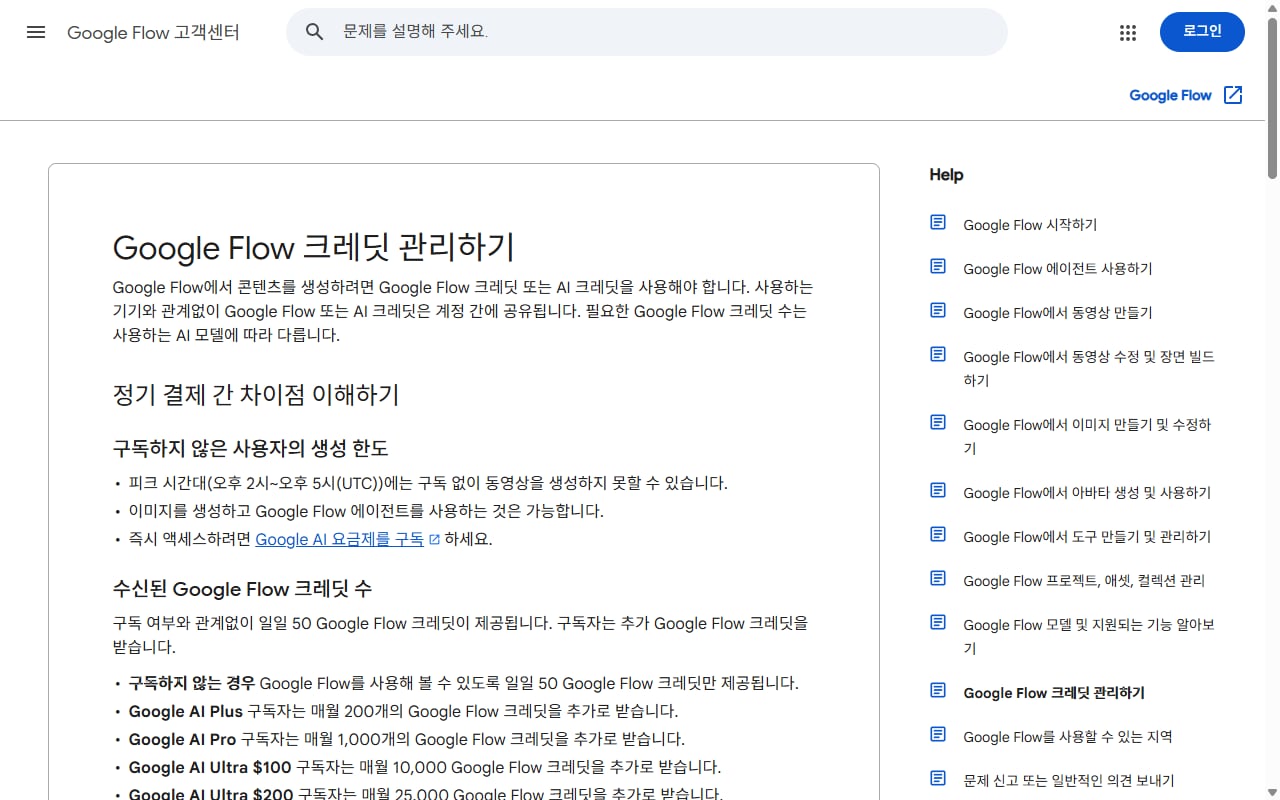The height and width of the screenshot is (800, 1280).
Task: Focus the 문제를 설명해 주세요 search field
Action: click(646, 32)
